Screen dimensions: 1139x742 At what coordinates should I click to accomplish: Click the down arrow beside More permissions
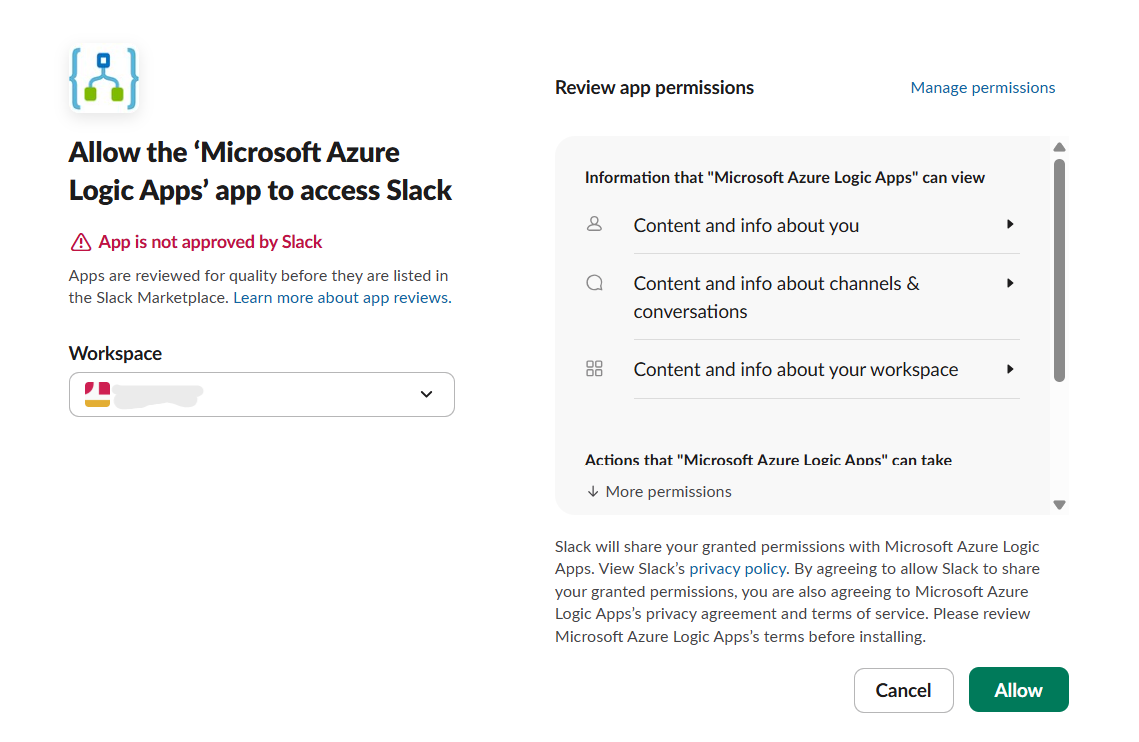pyautogui.click(x=591, y=491)
